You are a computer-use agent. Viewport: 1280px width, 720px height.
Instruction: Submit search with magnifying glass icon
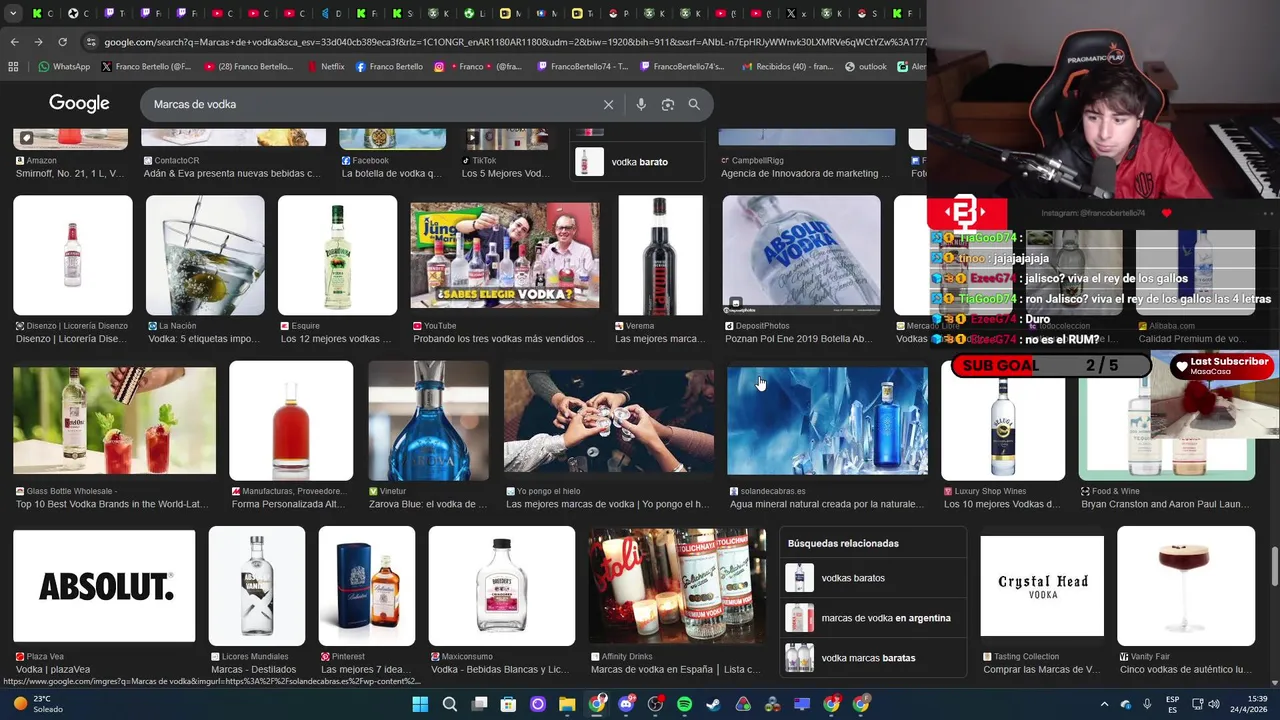694,104
